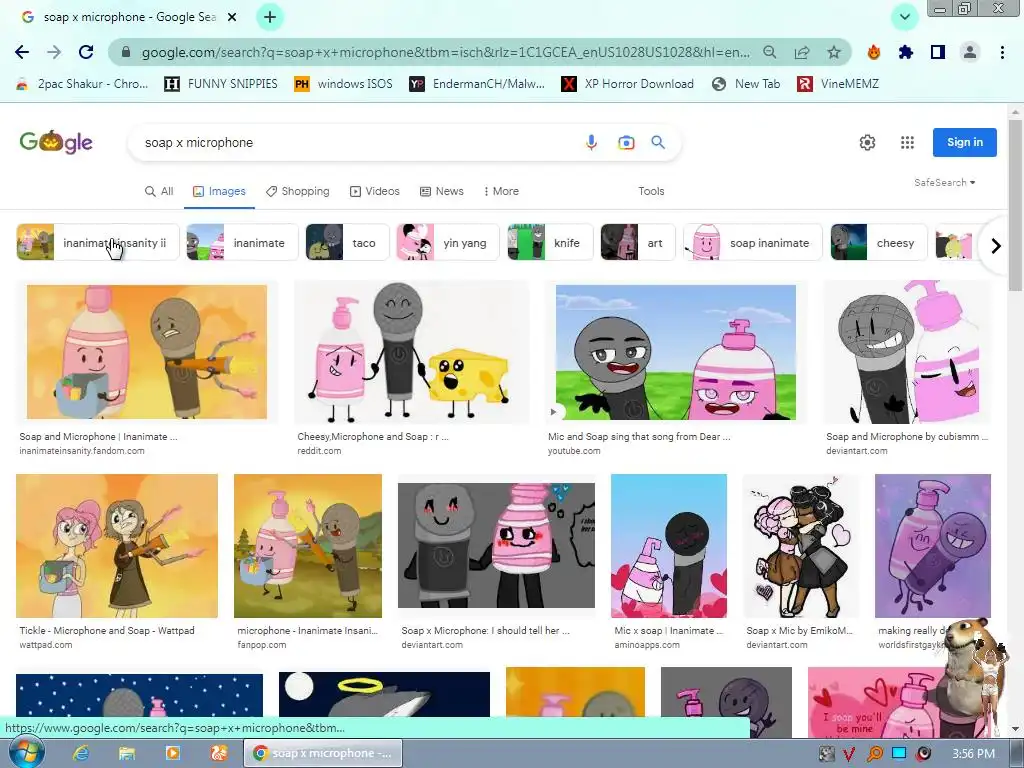Open VineMEMZ bookmark

pos(838,84)
